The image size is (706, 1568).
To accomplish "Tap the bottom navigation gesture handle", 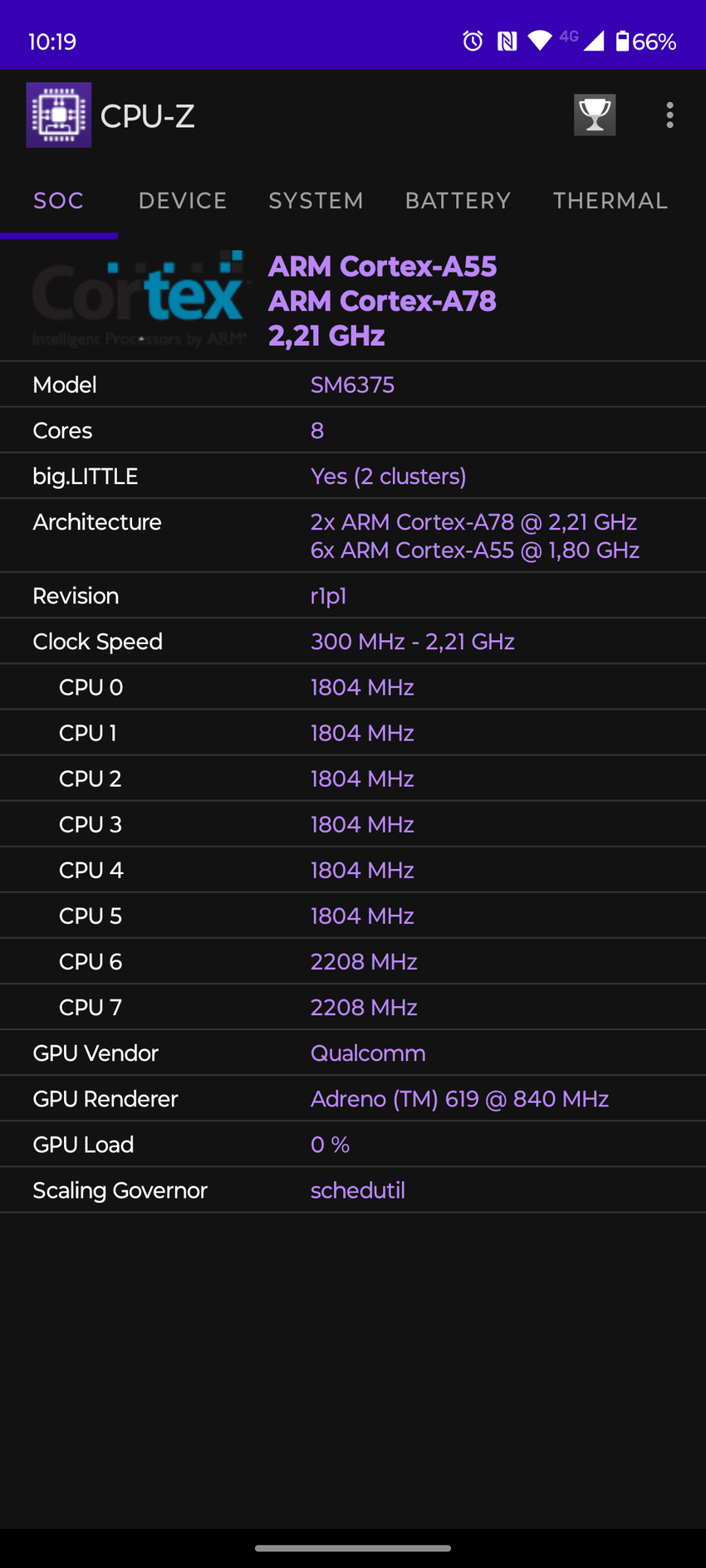I will [x=353, y=1548].
